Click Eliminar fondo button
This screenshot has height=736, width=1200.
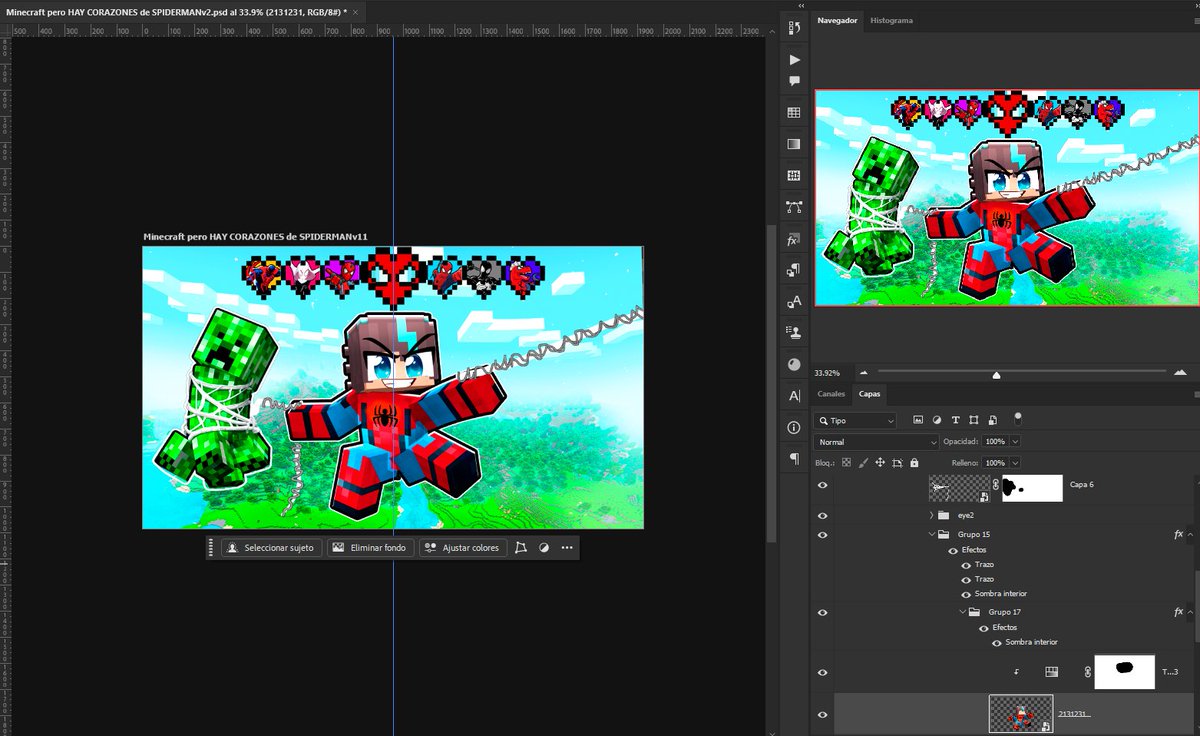pyautogui.click(x=369, y=548)
